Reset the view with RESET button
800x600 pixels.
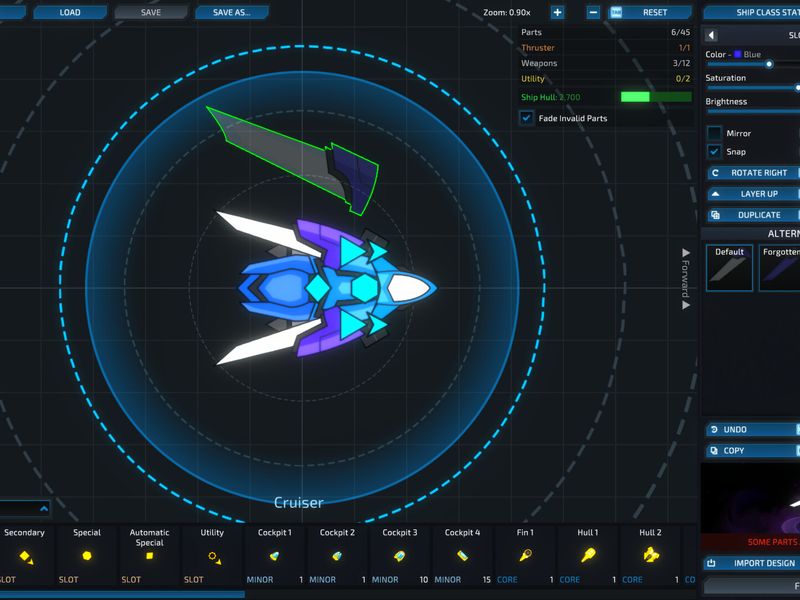pyautogui.click(x=655, y=12)
